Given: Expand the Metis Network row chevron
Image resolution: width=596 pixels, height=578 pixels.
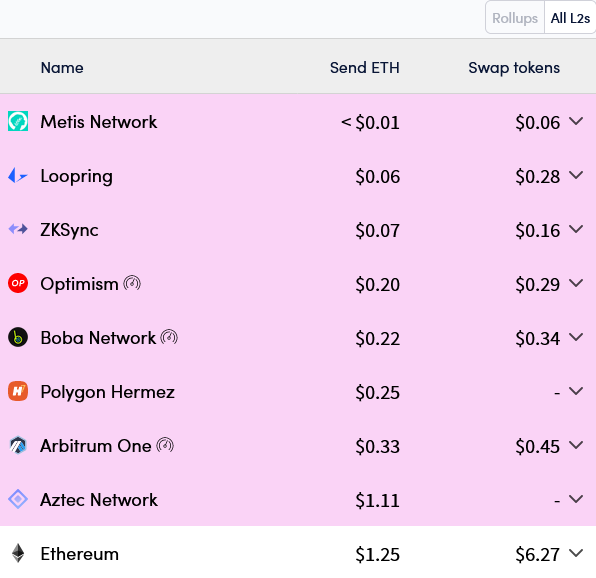Looking at the screenshot, I should click(576, 121).
